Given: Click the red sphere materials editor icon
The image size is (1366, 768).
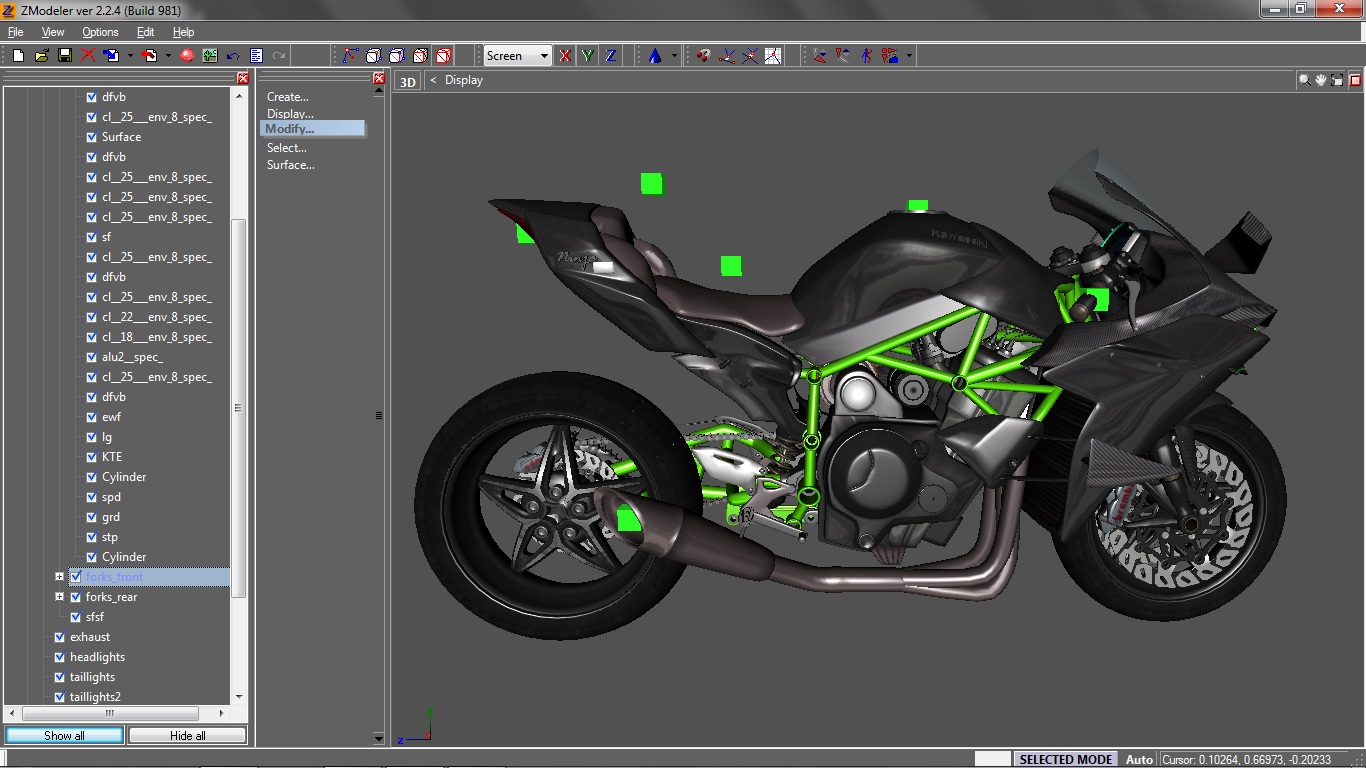Looking at the screenshot, I should 187,56.
